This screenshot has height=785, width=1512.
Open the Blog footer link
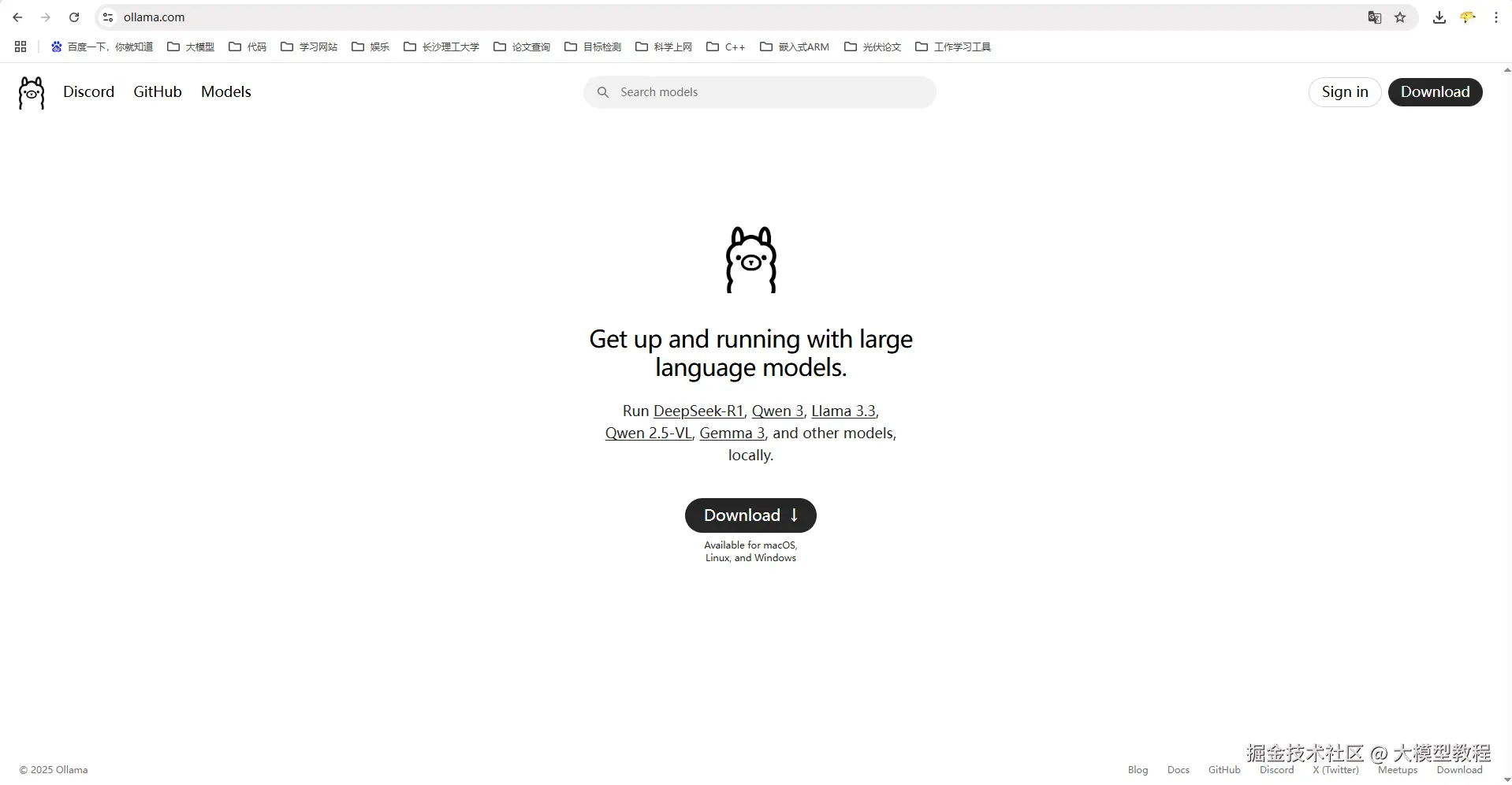click(1138, 770)
